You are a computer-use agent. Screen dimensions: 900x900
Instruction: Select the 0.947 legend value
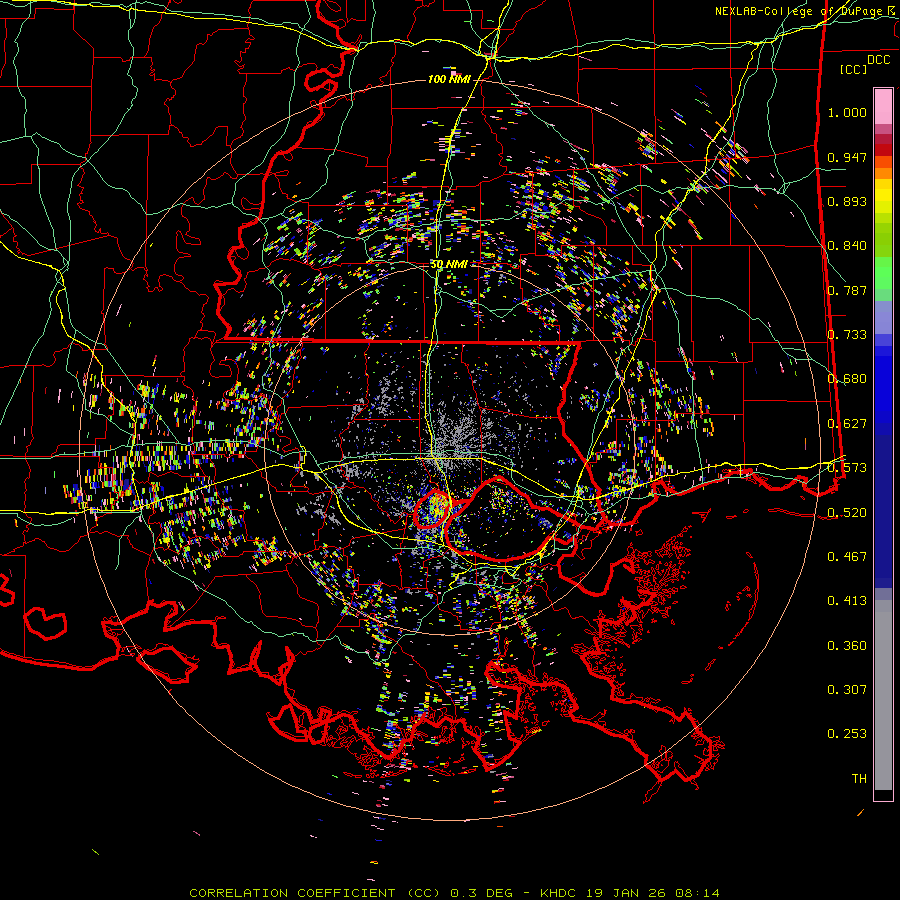pyautogui.click(x=847, y=157)
